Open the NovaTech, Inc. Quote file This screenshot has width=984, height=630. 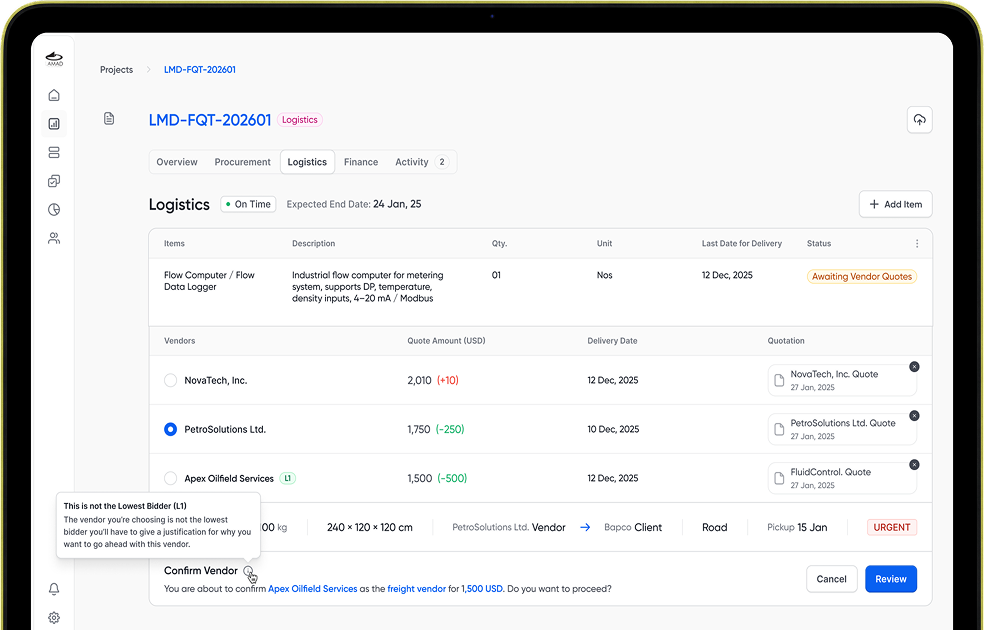click(x=842, y=380)
